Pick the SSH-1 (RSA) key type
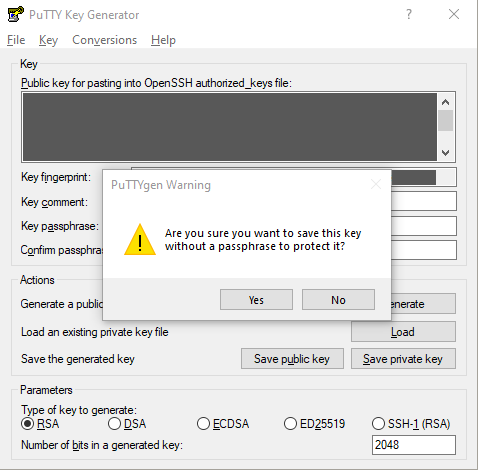This screenshot has height=470, width=478. tap(411, 424)
